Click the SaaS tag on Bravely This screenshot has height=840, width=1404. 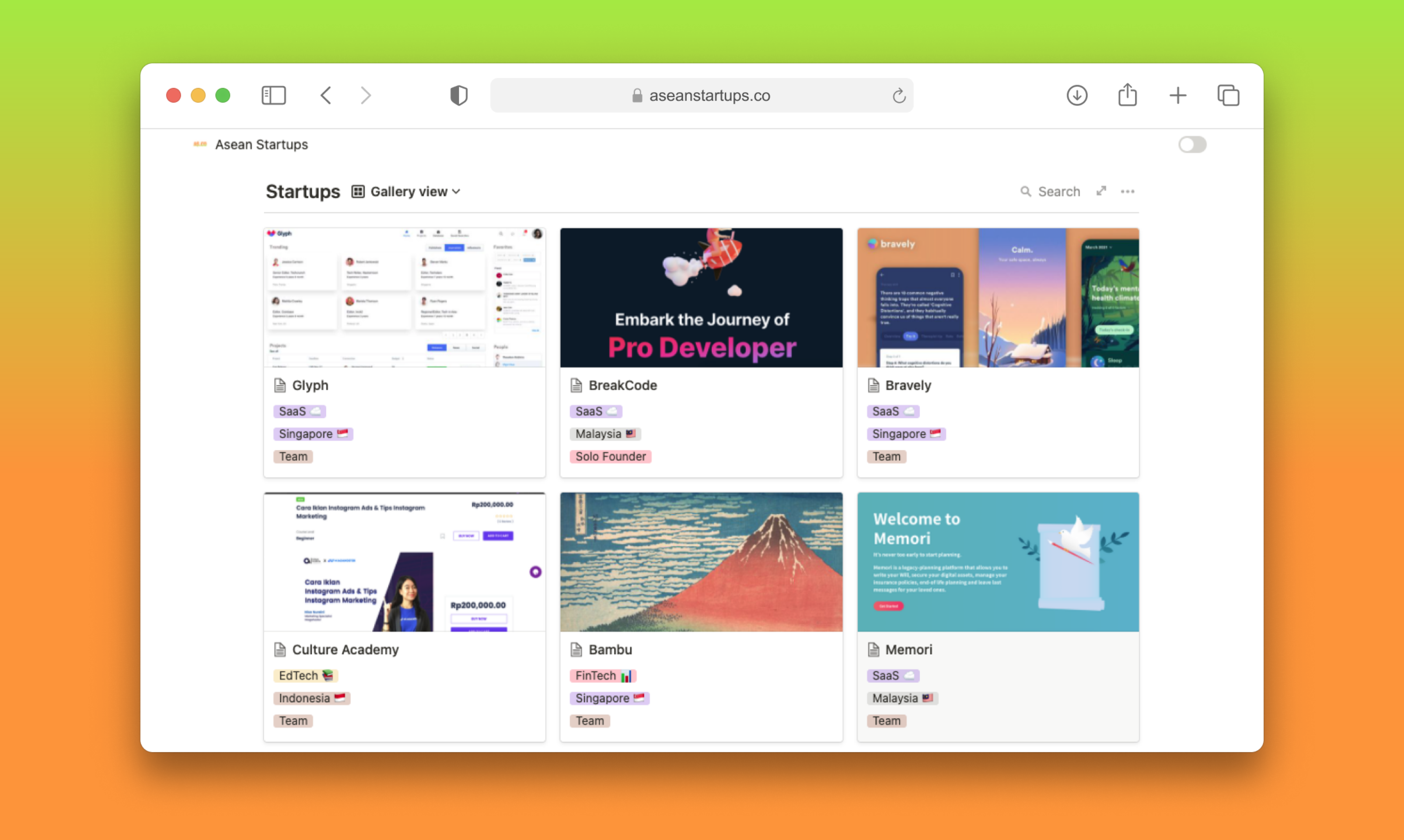pos(893,411)
